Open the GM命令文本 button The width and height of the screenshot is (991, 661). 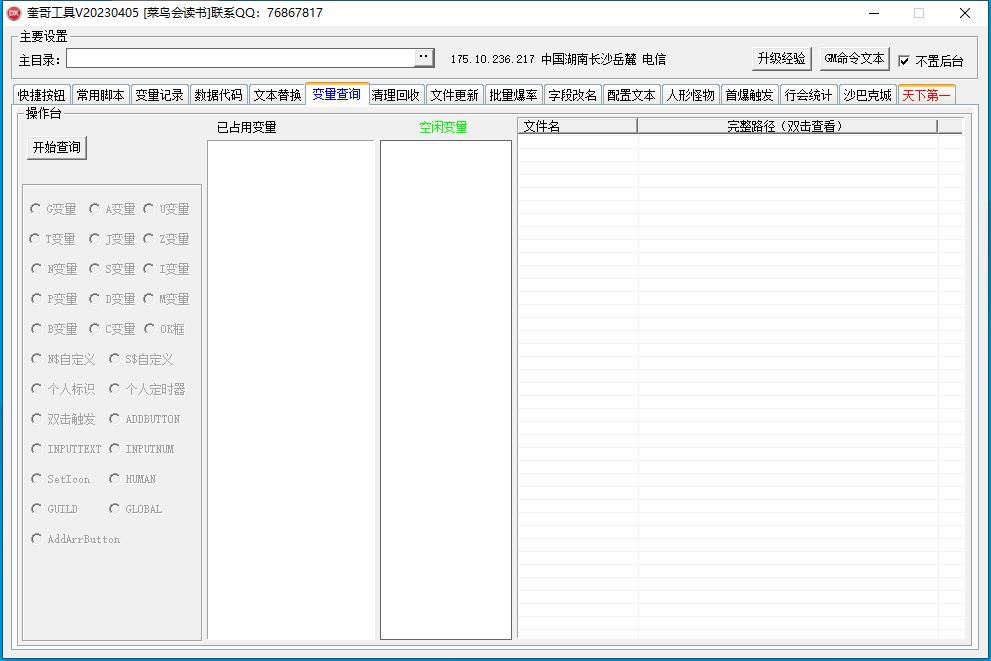854,58
